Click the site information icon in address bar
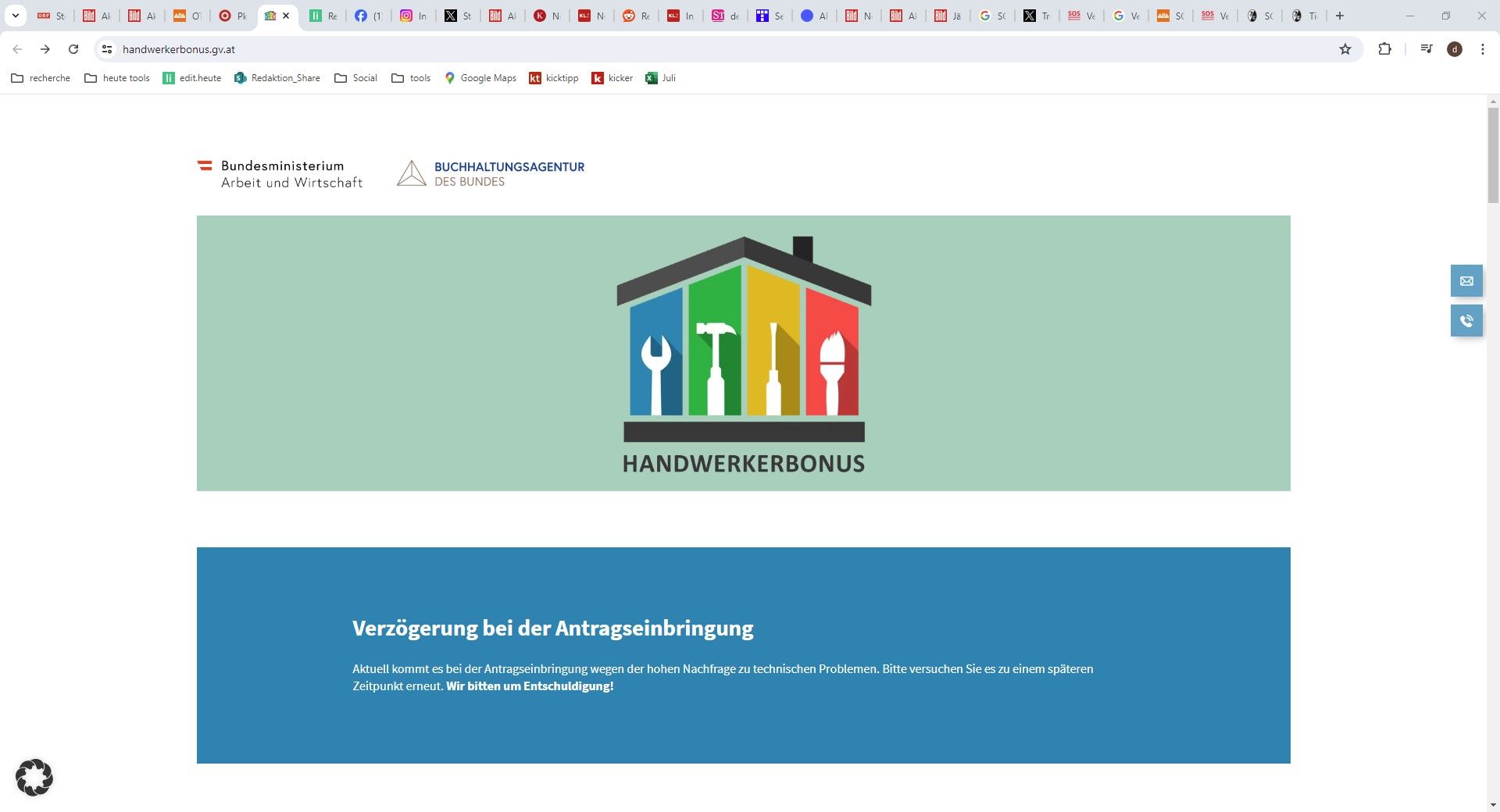 [x=105, y=48]
